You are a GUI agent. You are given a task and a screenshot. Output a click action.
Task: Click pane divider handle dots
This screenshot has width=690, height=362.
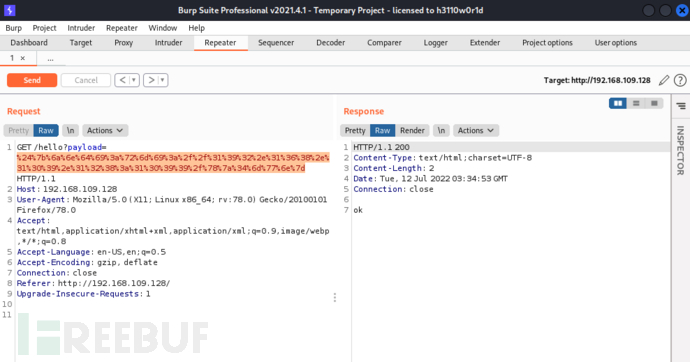click(335, 298)
